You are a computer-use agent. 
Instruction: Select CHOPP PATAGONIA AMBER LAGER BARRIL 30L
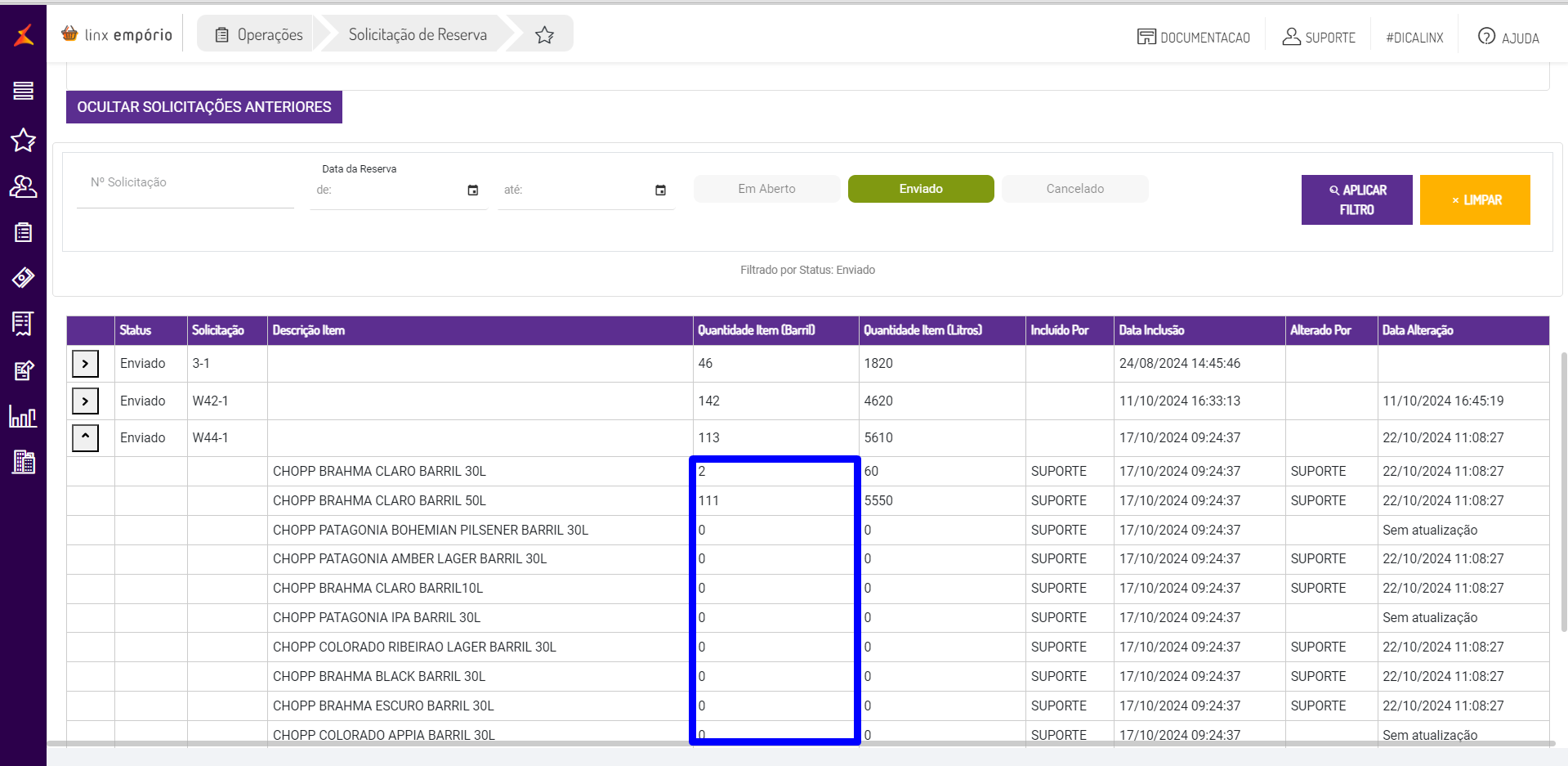[480, 559]
